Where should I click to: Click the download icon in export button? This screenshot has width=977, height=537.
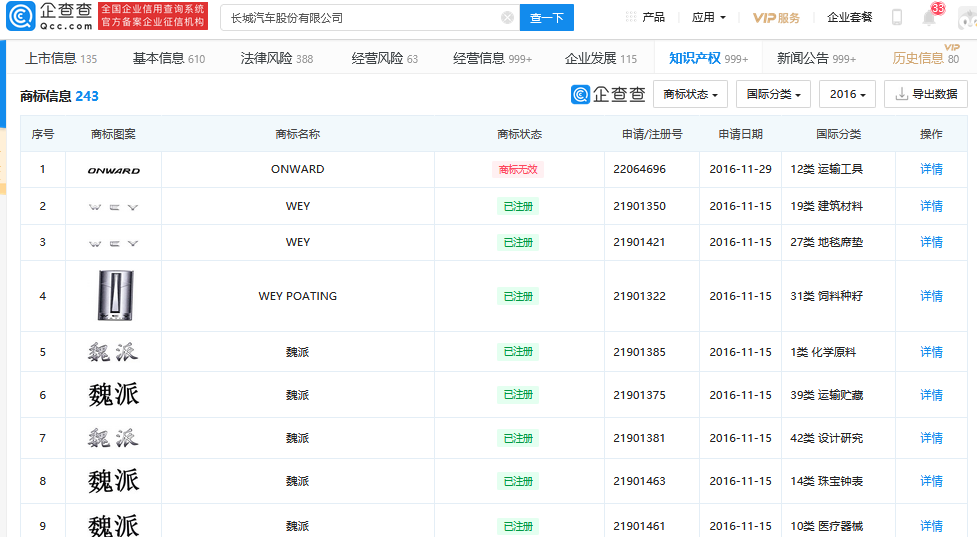[901, 94]
